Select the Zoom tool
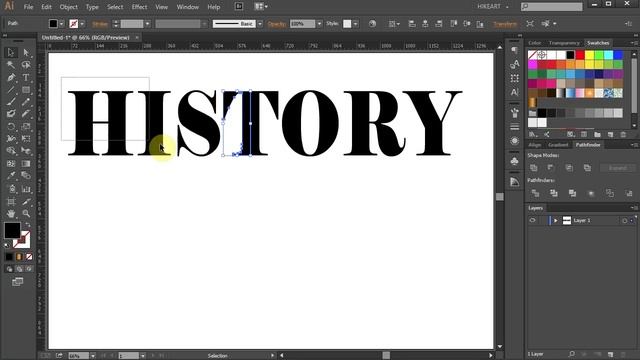 26,213
